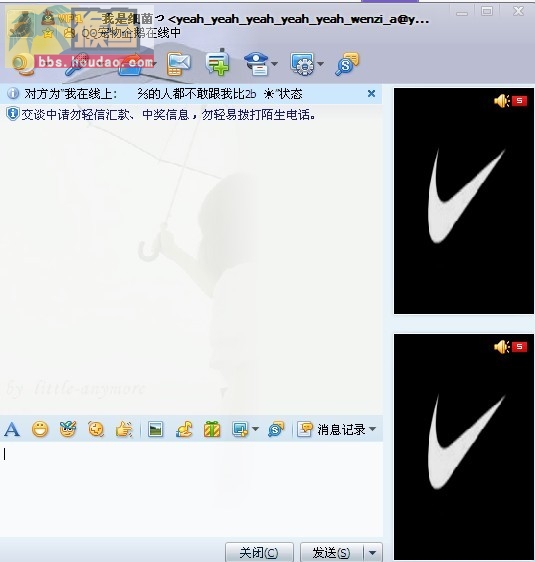Image resolution: width=535 pixels, height=562 pixels.
Task: Maximize the chat window
Action: tap(487, 11)
